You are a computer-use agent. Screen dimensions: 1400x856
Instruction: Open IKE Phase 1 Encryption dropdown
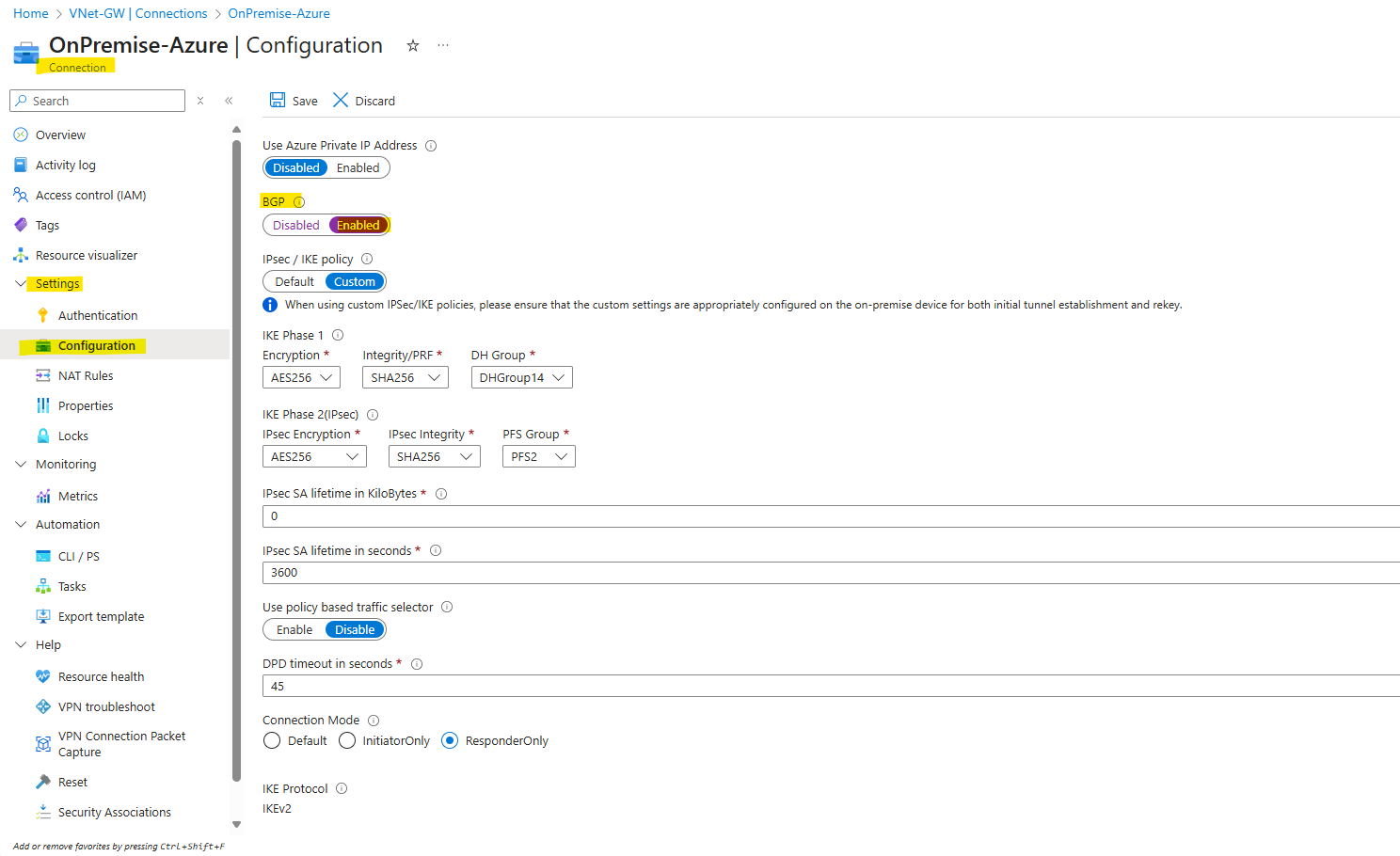click(x=301, y=377)
